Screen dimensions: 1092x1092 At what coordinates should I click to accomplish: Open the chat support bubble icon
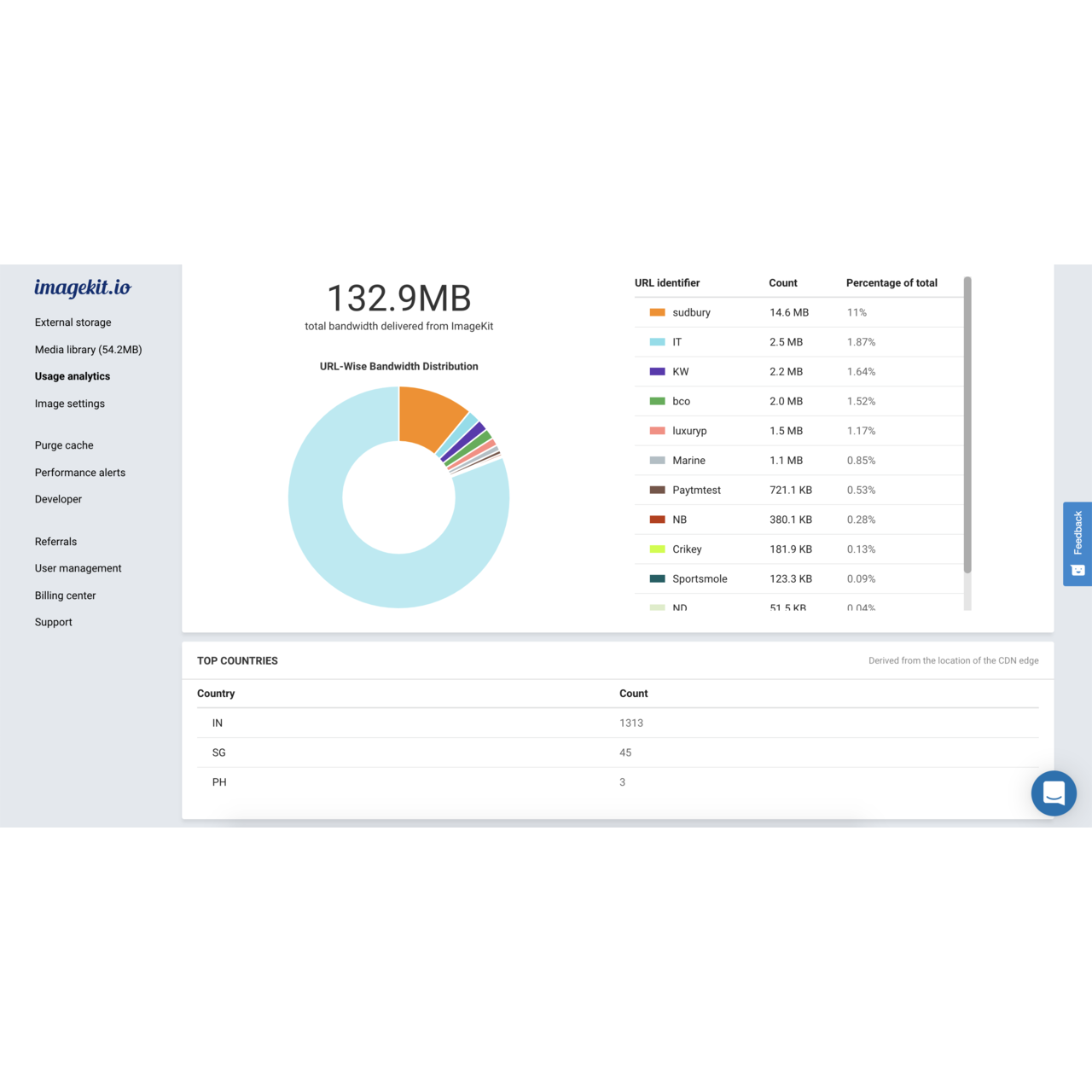(x=1054, y=793)
